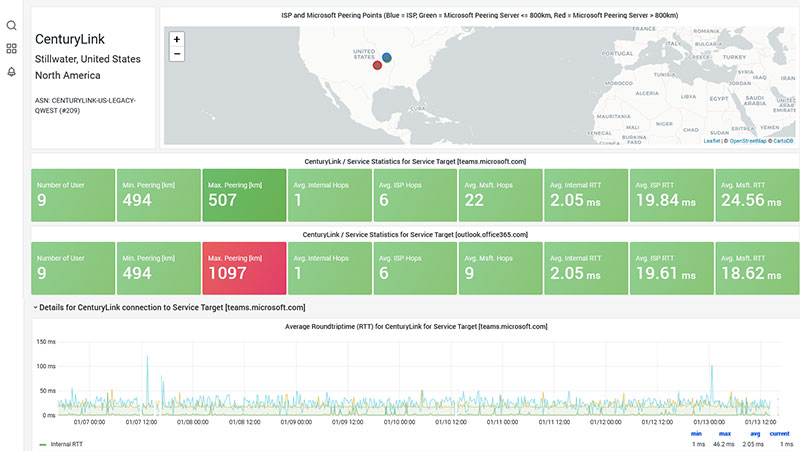Click the teams Min. Peering 494 panel

coord(159,195)
